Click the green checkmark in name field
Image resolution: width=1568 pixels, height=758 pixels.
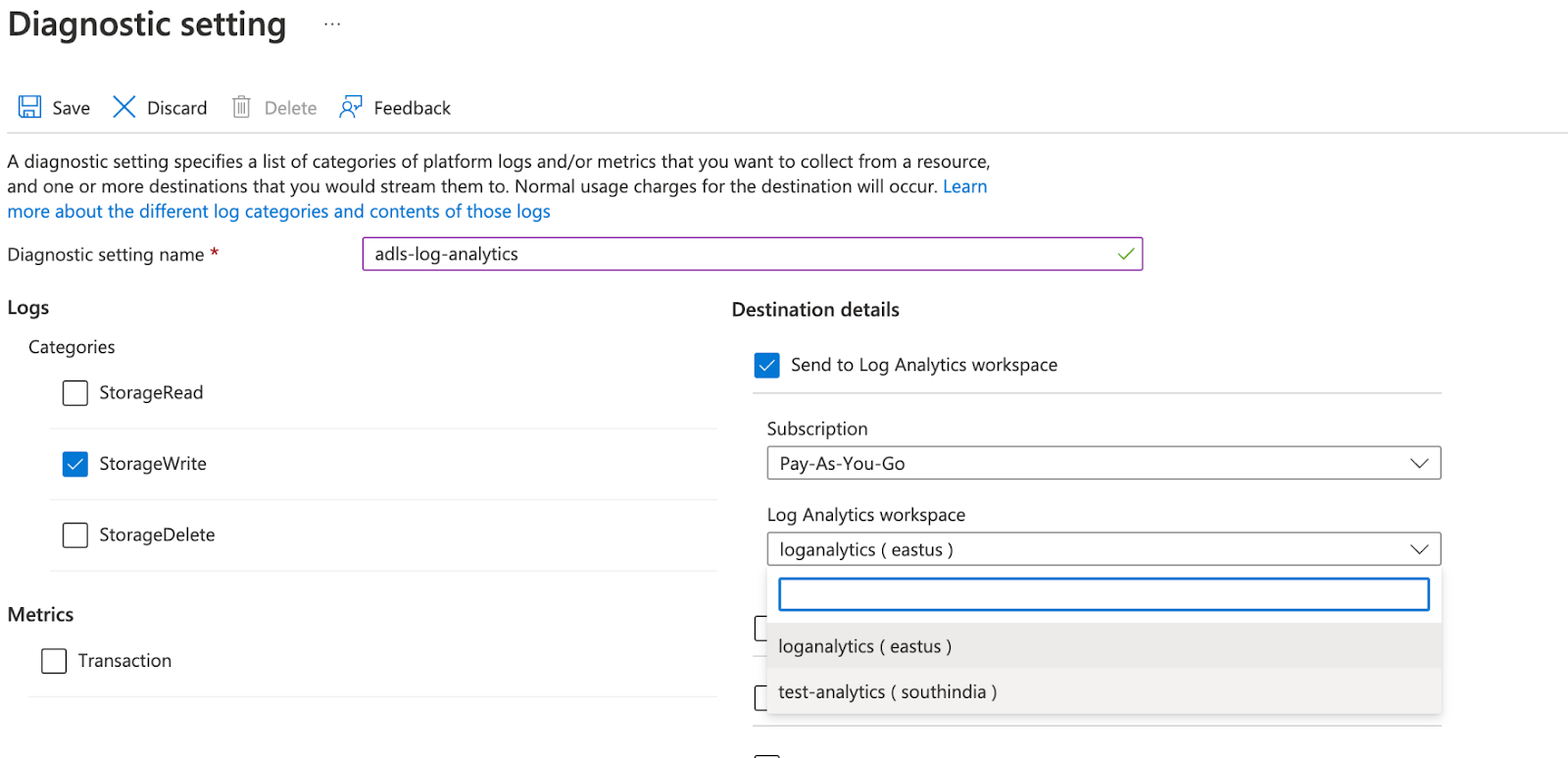1126,254
